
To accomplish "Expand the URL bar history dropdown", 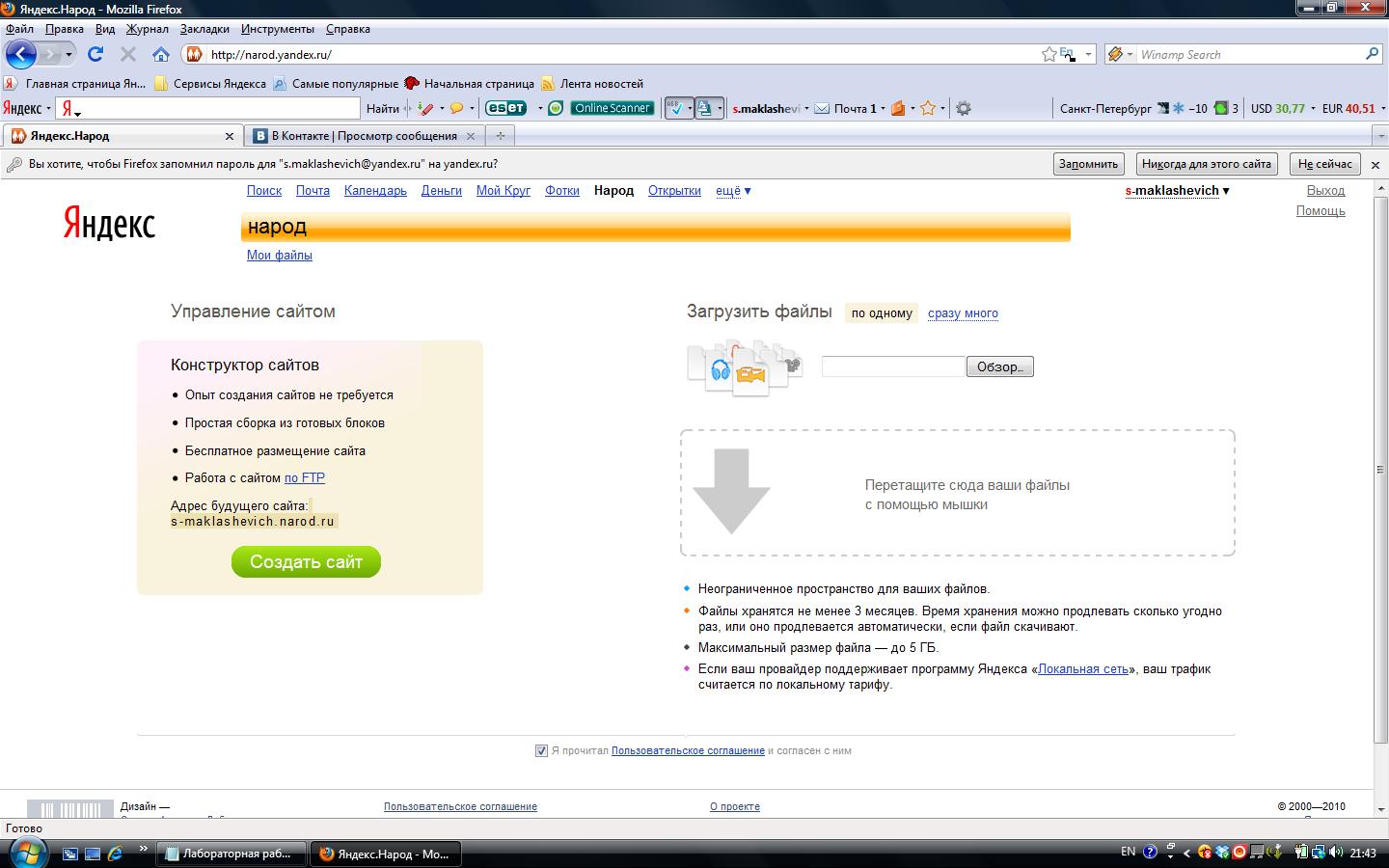I will tap(1088, 54).
